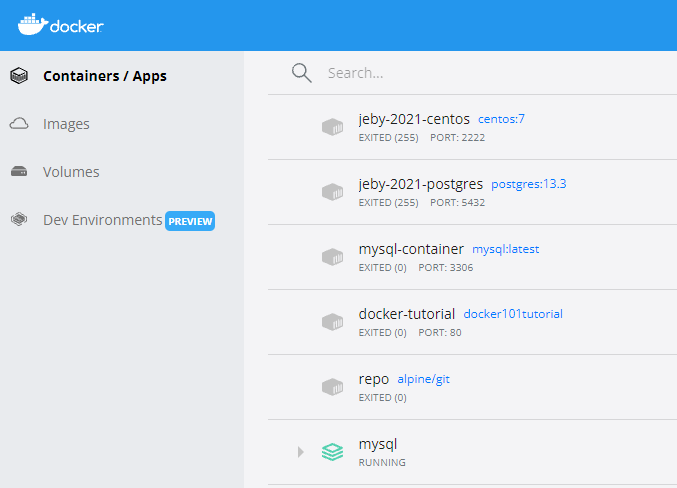The image size is (677, 488).
Task: Open the centos:7 image link
Action: pos(501,119)
